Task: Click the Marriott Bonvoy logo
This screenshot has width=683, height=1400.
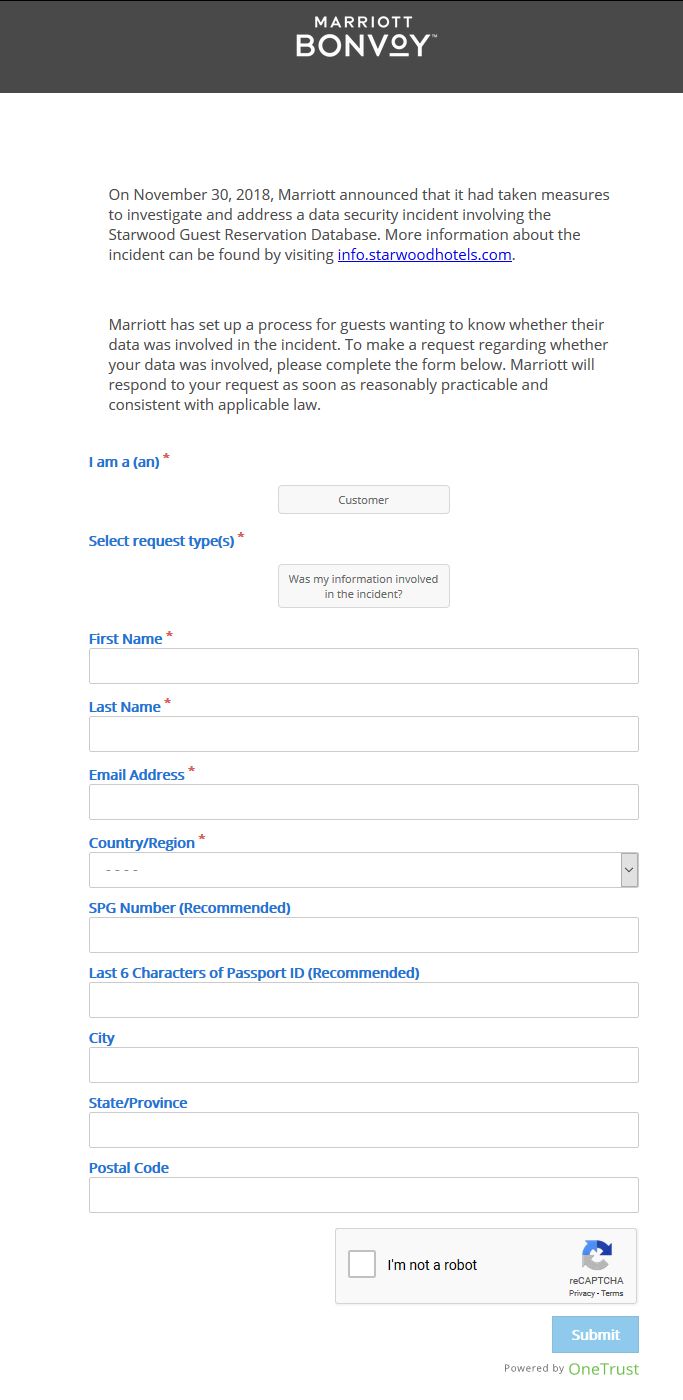Action: [x=364, y=37]
